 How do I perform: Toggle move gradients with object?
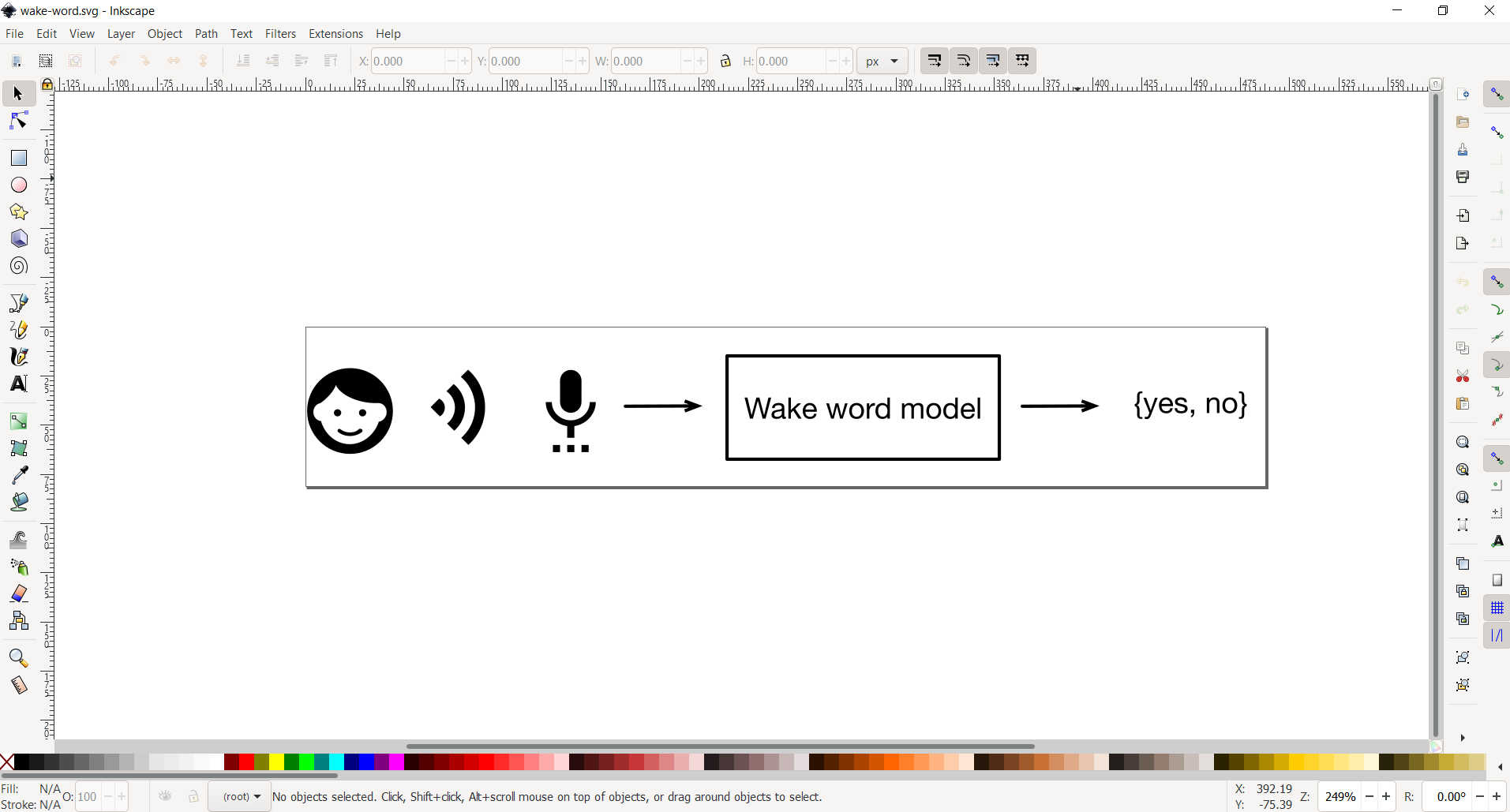pyautogui.click(x=993, y=61)
